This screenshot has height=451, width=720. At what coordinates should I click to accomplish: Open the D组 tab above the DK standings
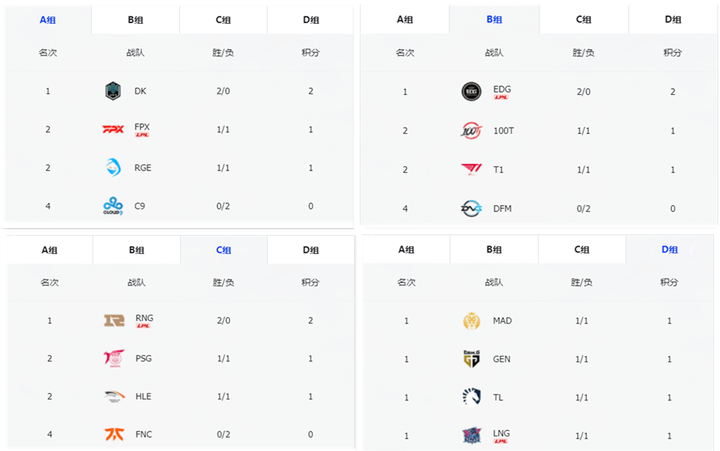pyautogui.click(x=311, y=20)
